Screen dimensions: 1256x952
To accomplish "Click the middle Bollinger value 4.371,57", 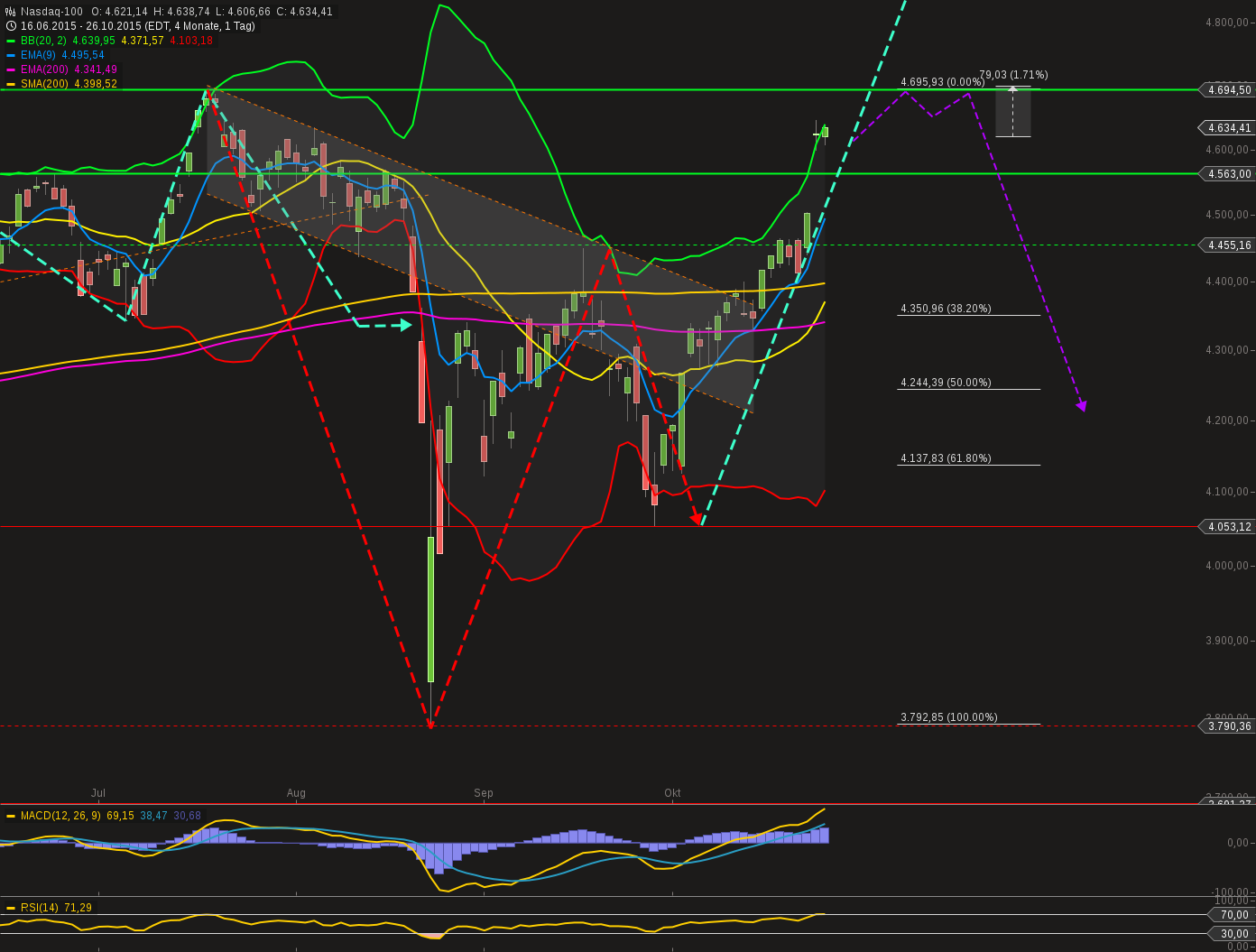I will click(143, 41).
